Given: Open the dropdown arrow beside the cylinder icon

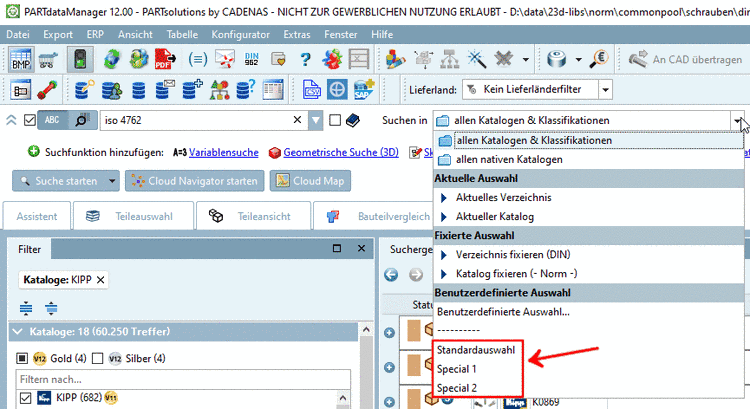Looking at the screenshot, I should pyautogui.click(x=578, y=60).
